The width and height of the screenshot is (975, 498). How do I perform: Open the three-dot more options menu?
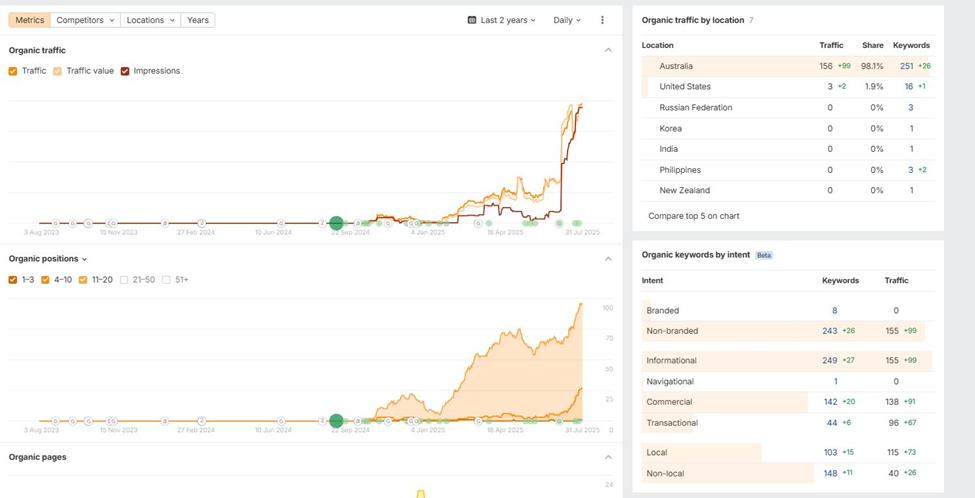coord(602,20)
